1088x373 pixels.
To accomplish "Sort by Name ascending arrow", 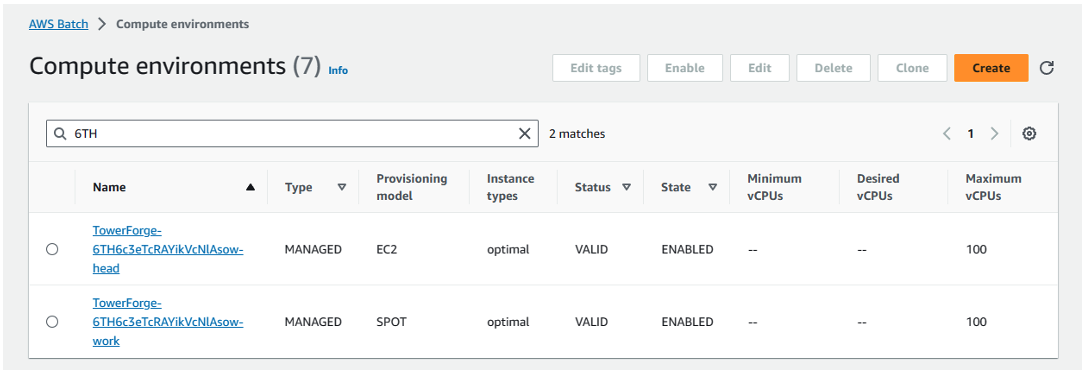I will coord(250,187).
